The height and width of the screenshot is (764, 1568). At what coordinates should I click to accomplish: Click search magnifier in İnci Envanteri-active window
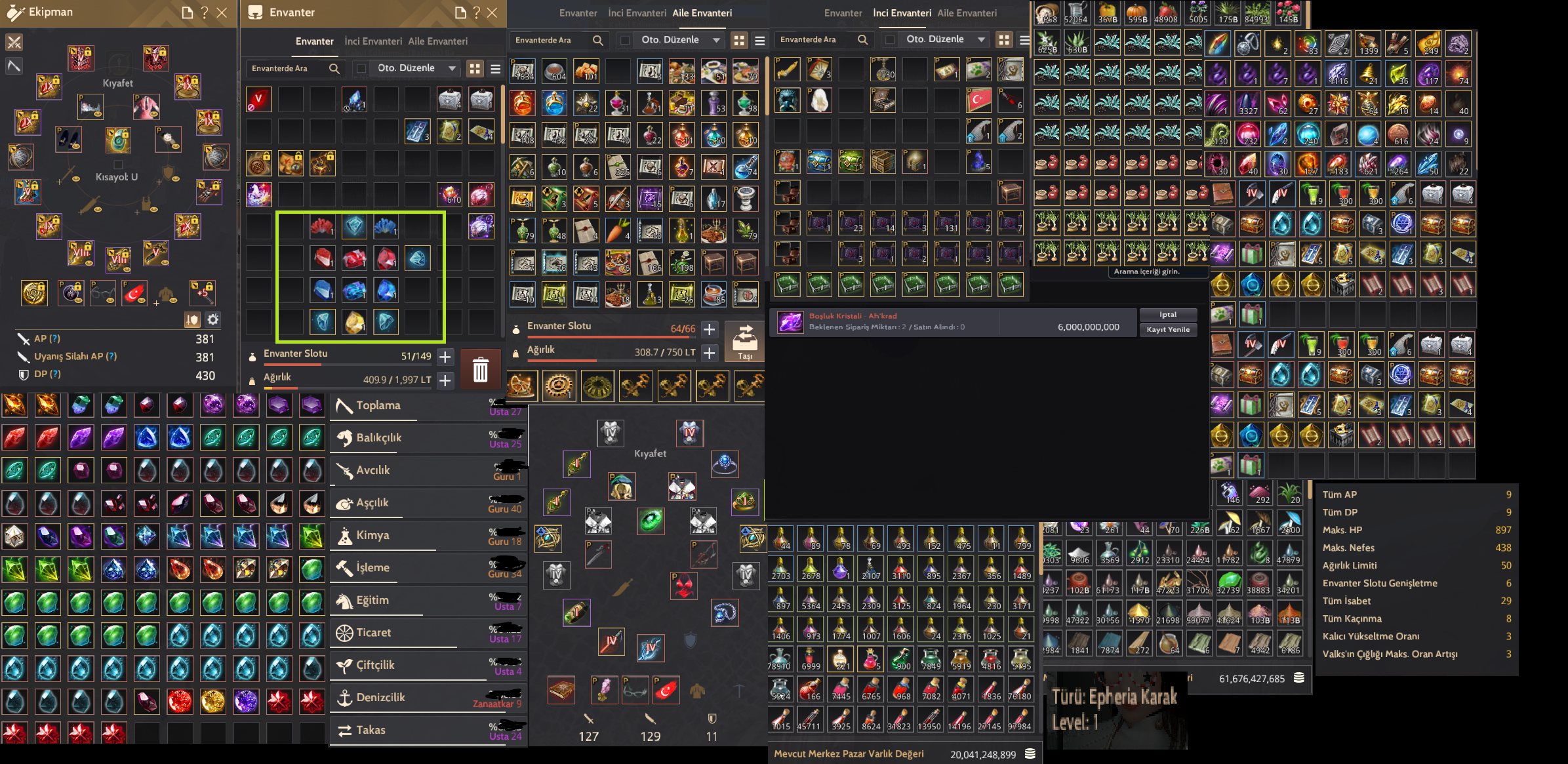pyautogui.click(x=863, y=39)
